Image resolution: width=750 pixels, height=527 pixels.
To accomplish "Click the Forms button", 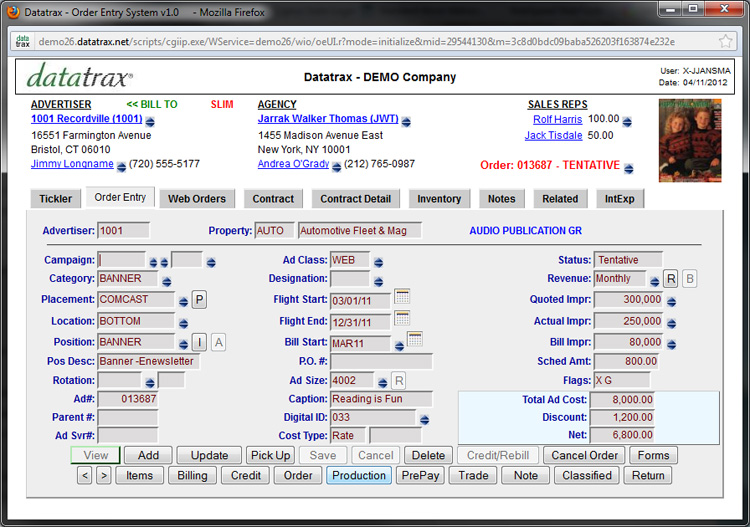I will coord(653,455).
